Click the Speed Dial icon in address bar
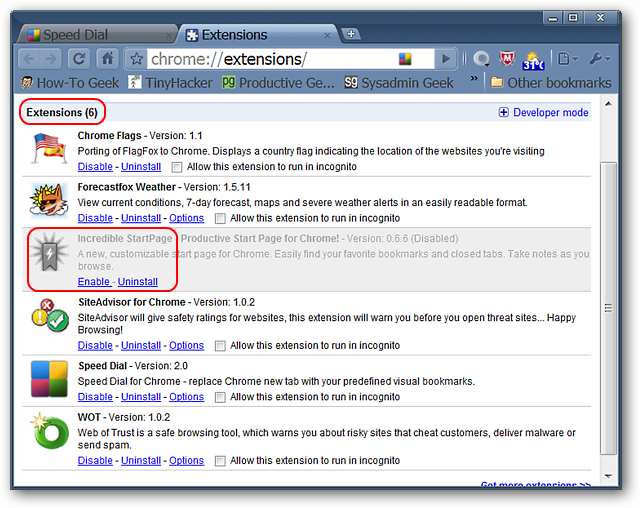The image size is (640, 508). 405,59
